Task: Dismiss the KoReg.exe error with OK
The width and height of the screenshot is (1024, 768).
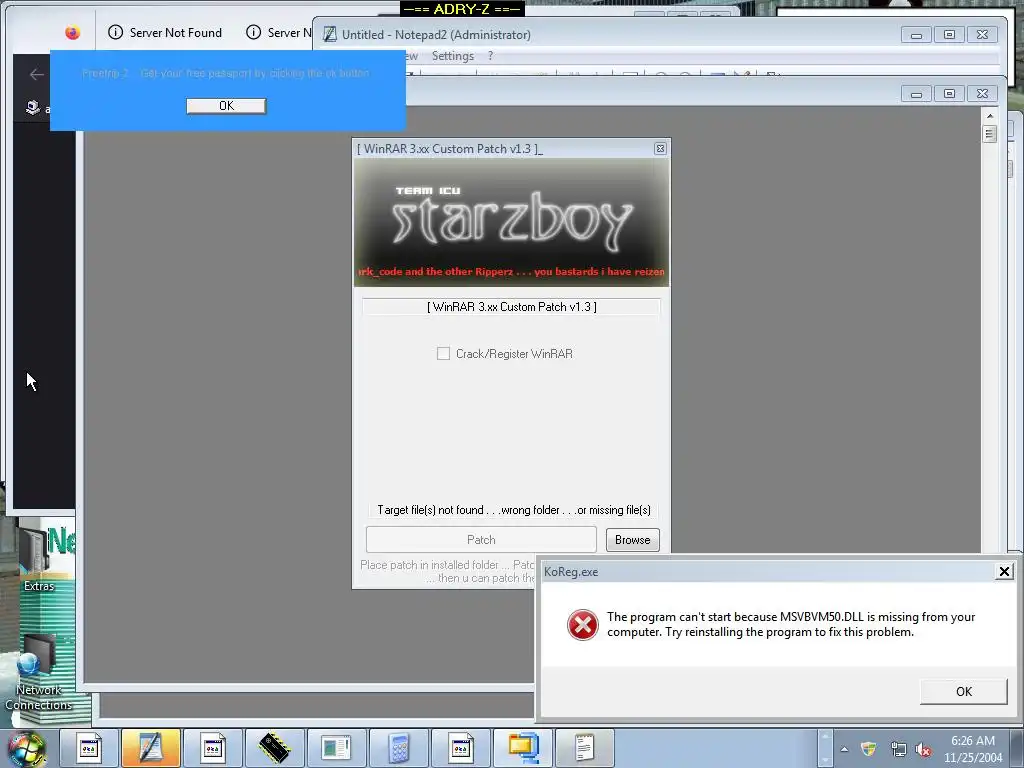Action: [x=963, y=692]
